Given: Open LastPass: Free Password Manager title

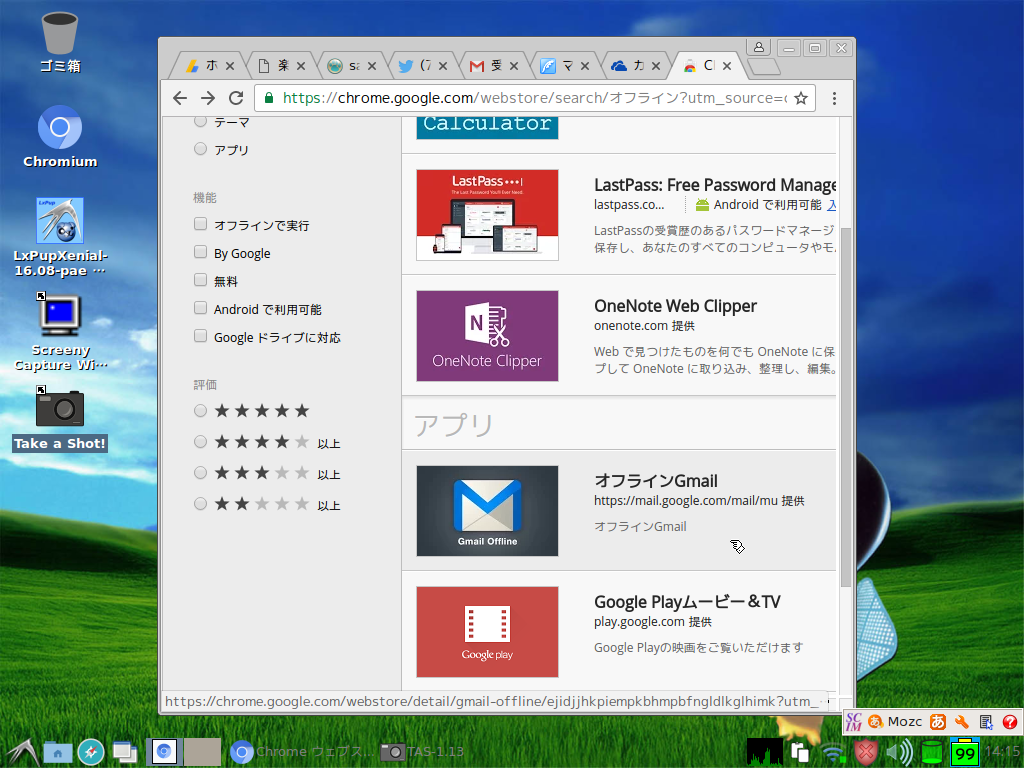Looking at the screenshot, I should pyautogui.click(x=715, y=185).
